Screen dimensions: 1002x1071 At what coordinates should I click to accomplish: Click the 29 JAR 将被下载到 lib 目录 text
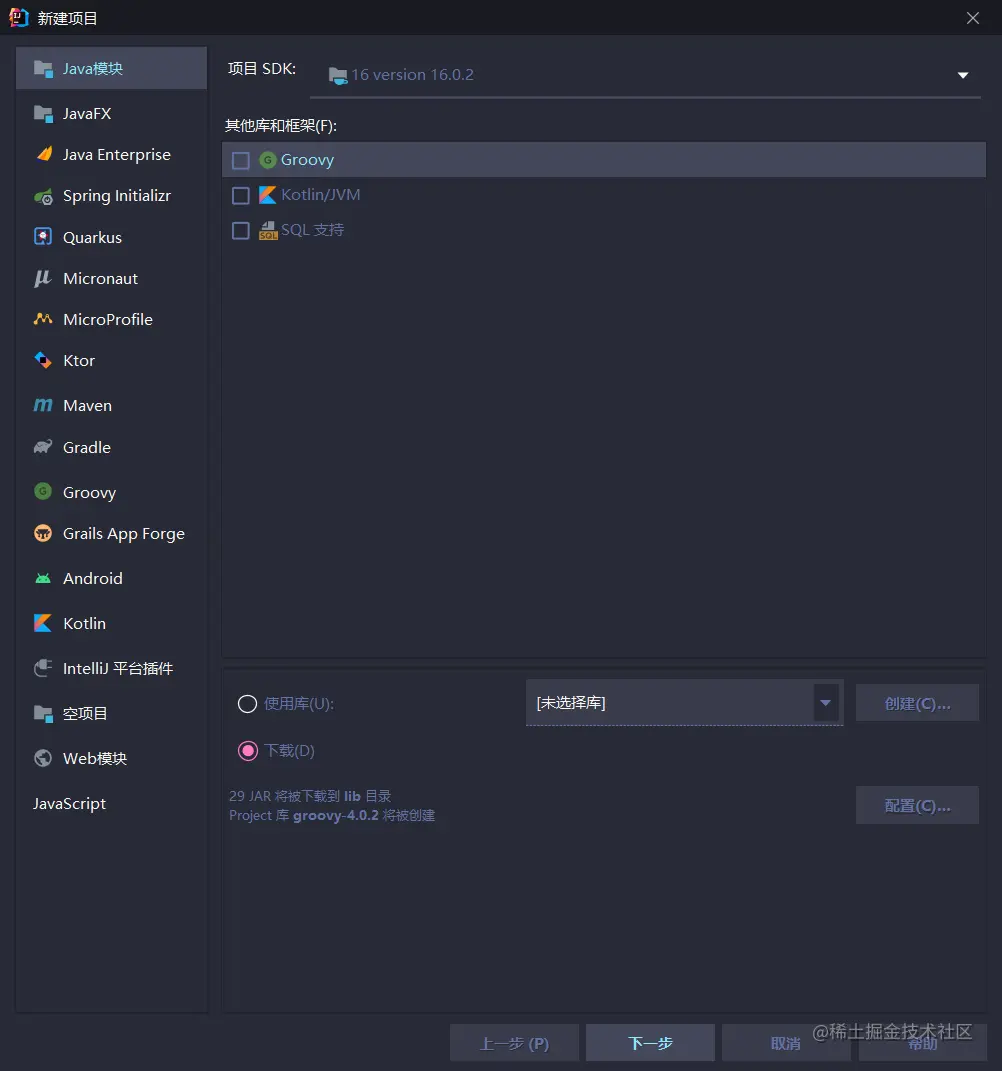click(310, 796)
